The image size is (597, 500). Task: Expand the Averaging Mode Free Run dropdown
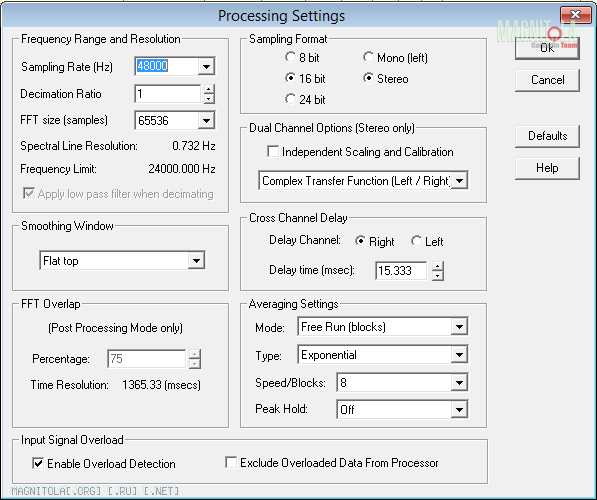coord(460,327)
